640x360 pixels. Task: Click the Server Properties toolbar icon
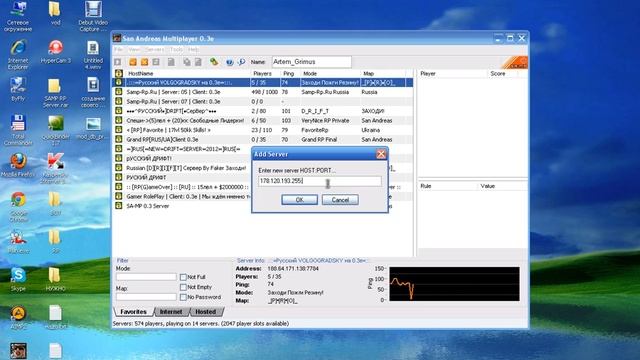pos(198,62)
